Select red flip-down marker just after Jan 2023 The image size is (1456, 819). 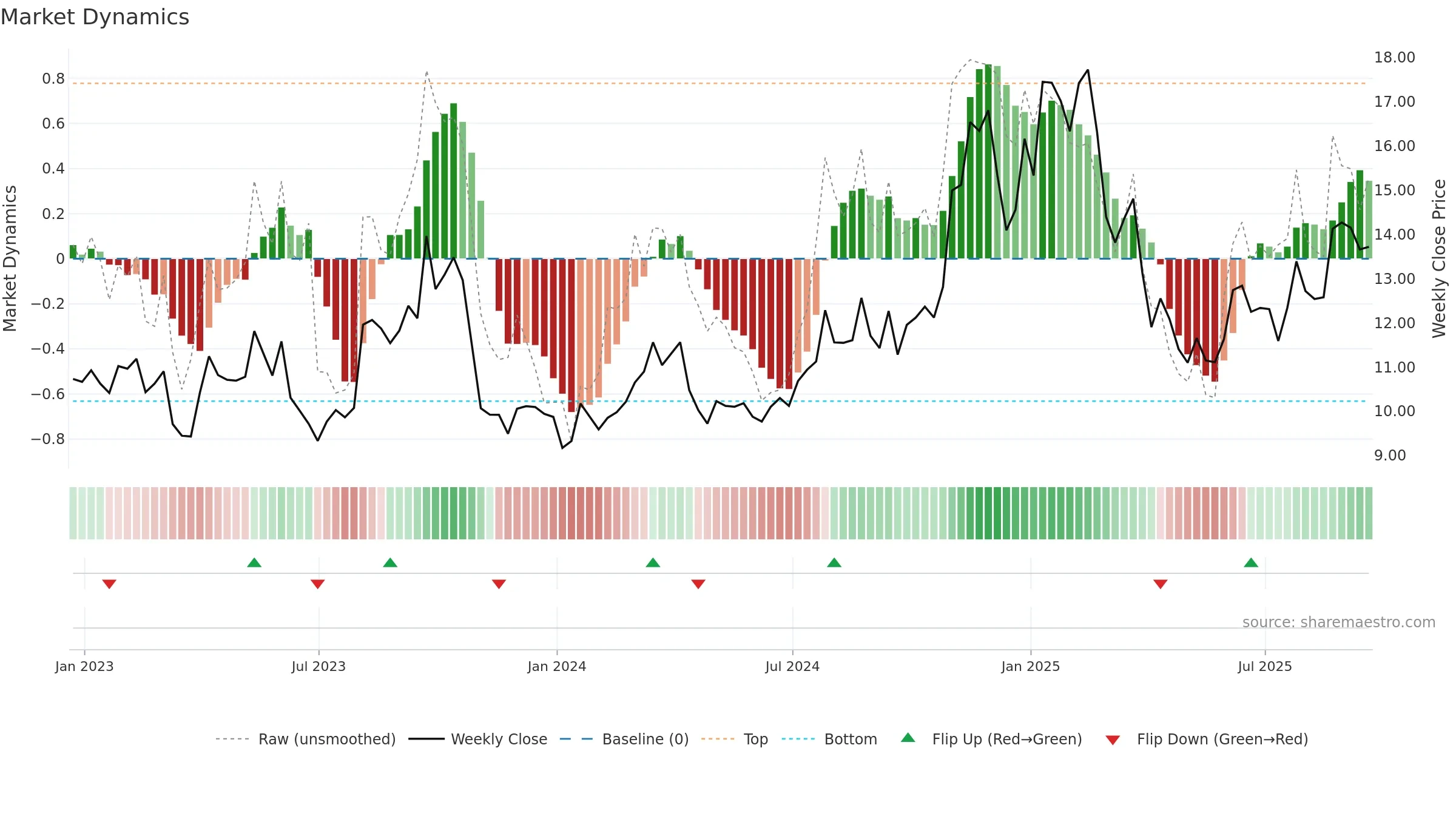point(109,584)
